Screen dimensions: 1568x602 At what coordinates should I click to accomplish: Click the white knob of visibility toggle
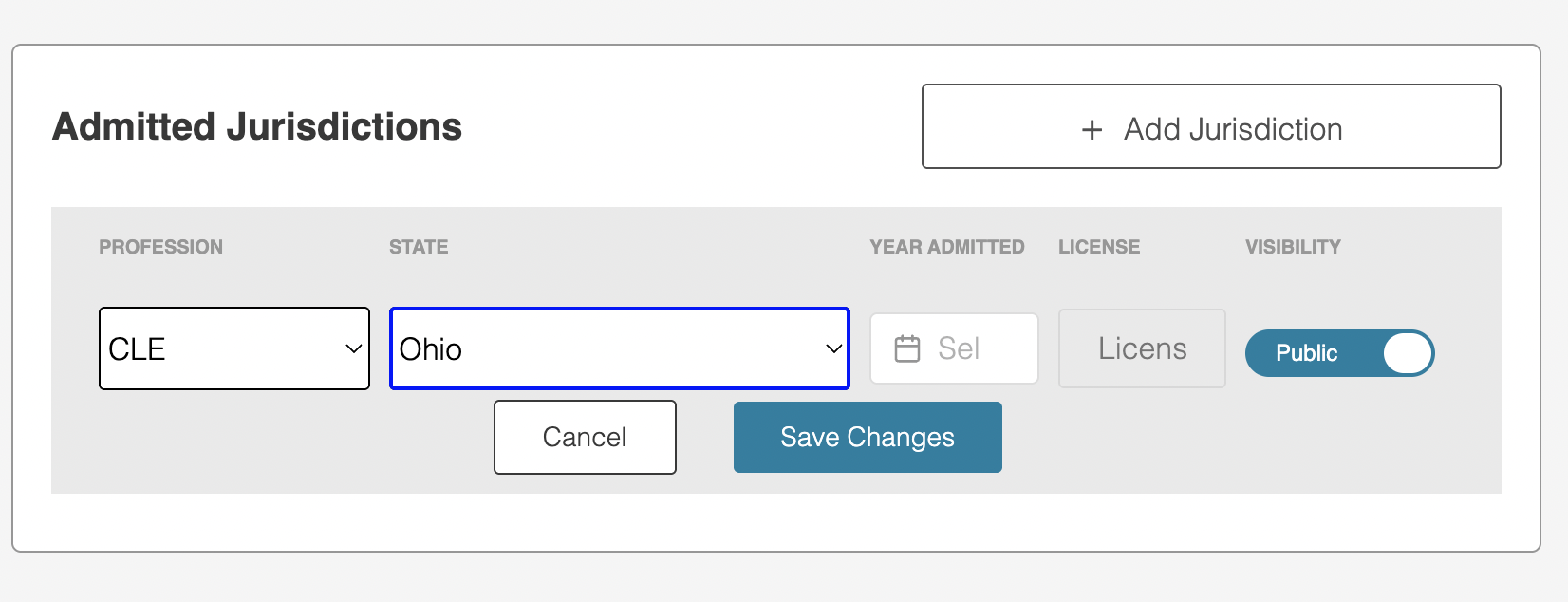point(1407,353)
